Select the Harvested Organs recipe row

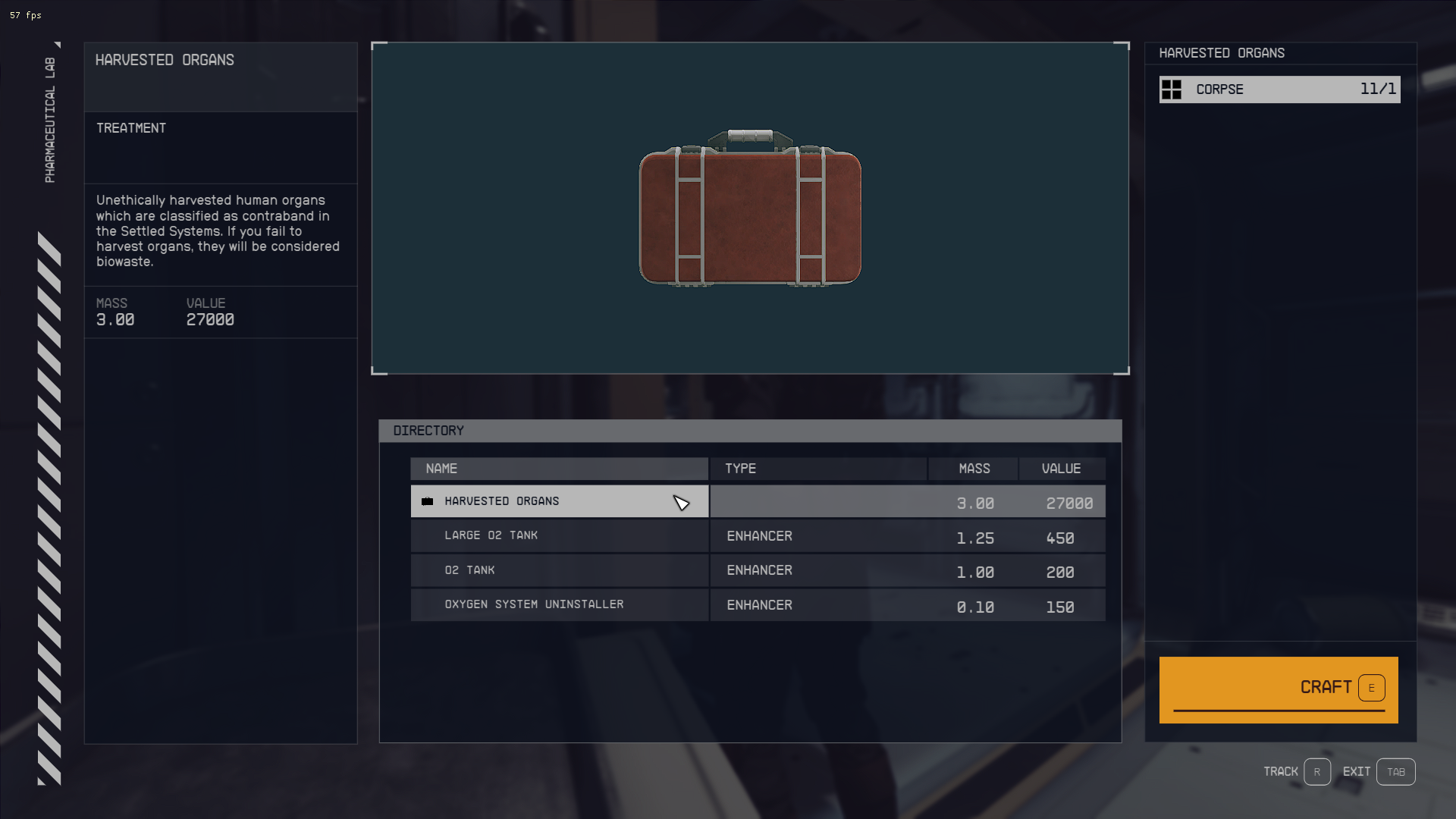[758, 501]
